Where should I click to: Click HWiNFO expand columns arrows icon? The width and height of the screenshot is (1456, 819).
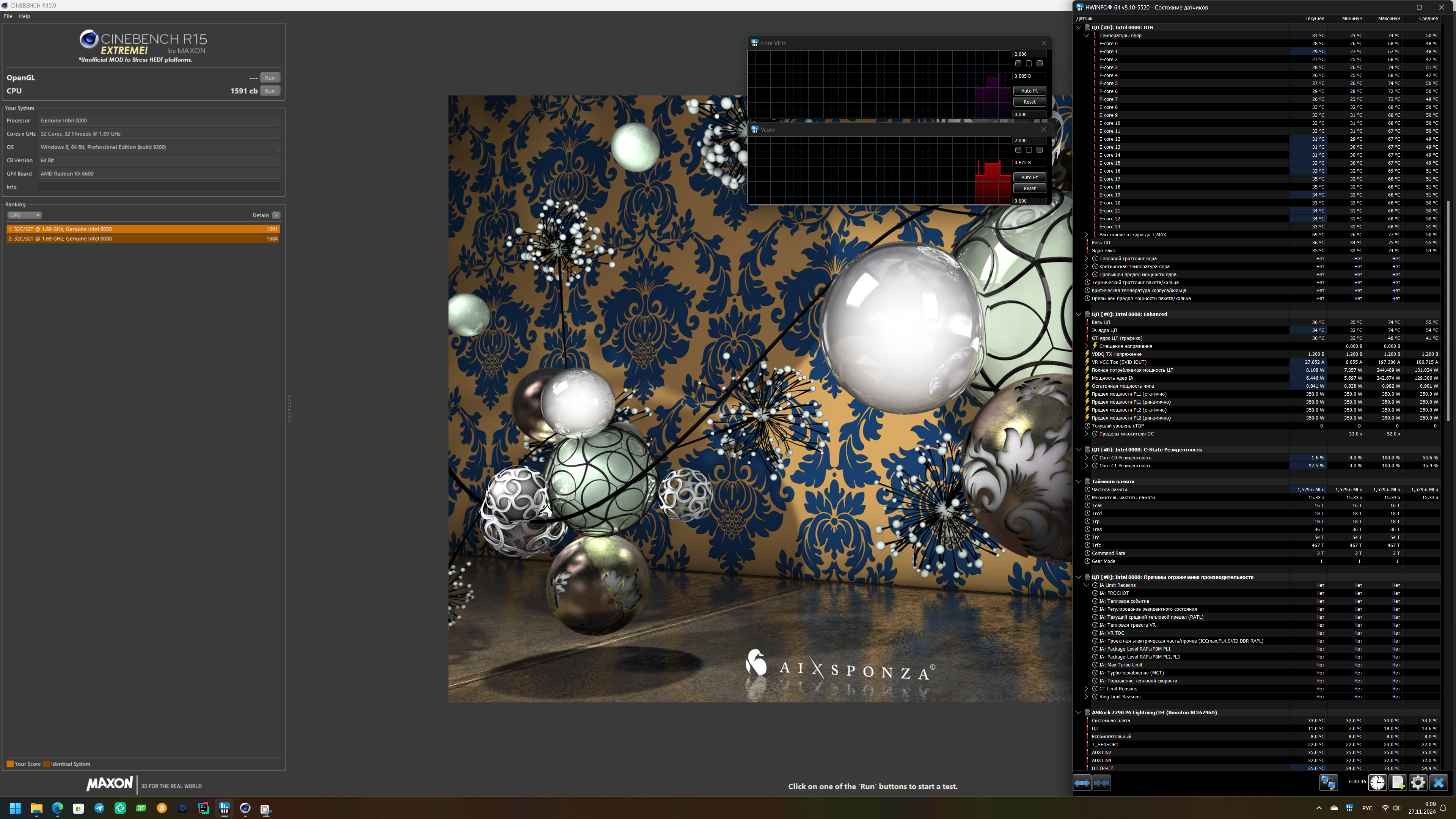click(1082, 783)
